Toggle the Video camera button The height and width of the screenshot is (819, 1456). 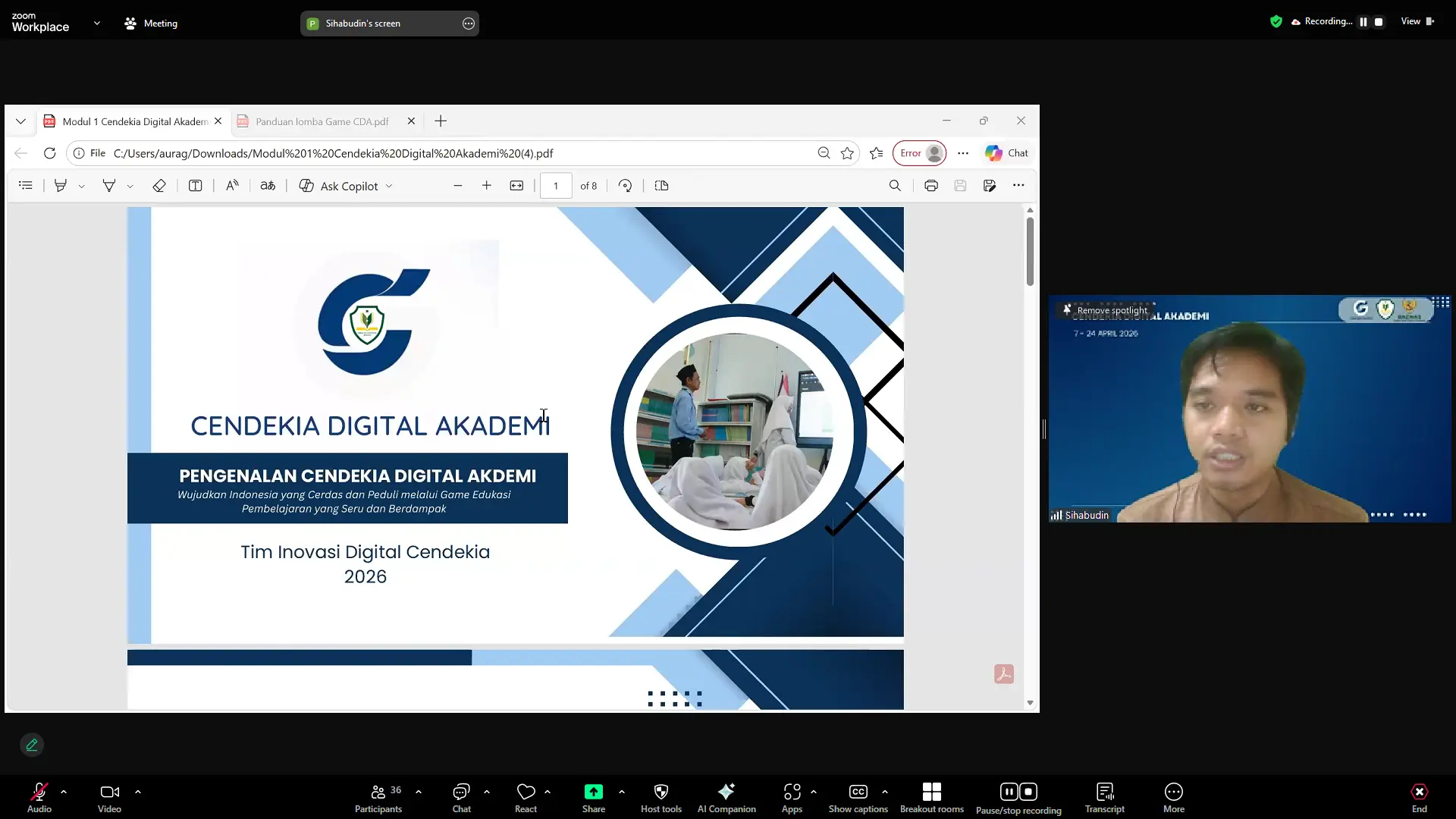click(x=109, y=798)
